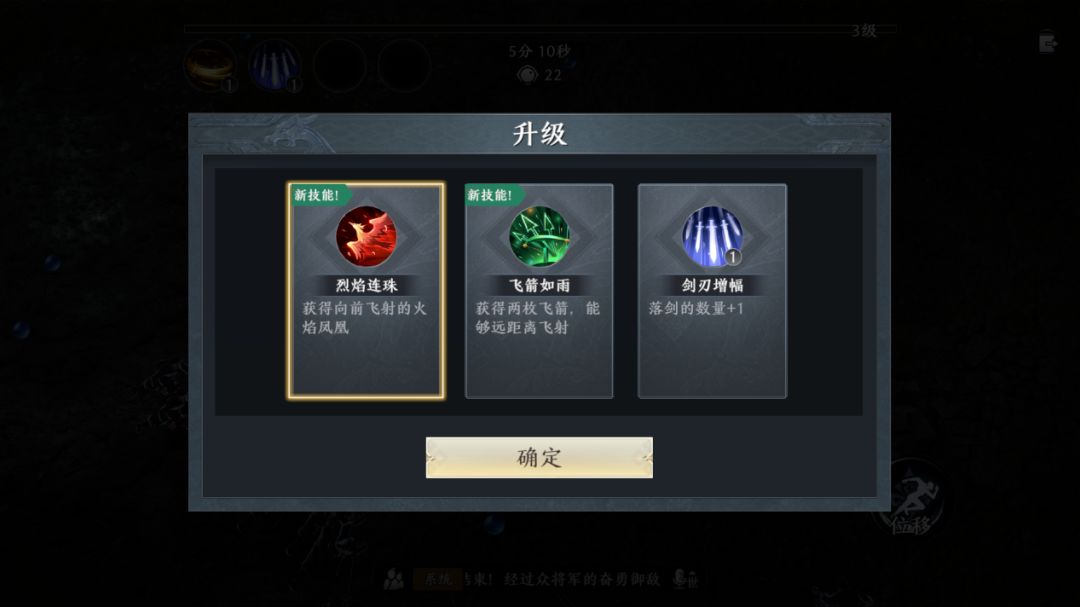Tap the gold ring skill slot icon

210,65
